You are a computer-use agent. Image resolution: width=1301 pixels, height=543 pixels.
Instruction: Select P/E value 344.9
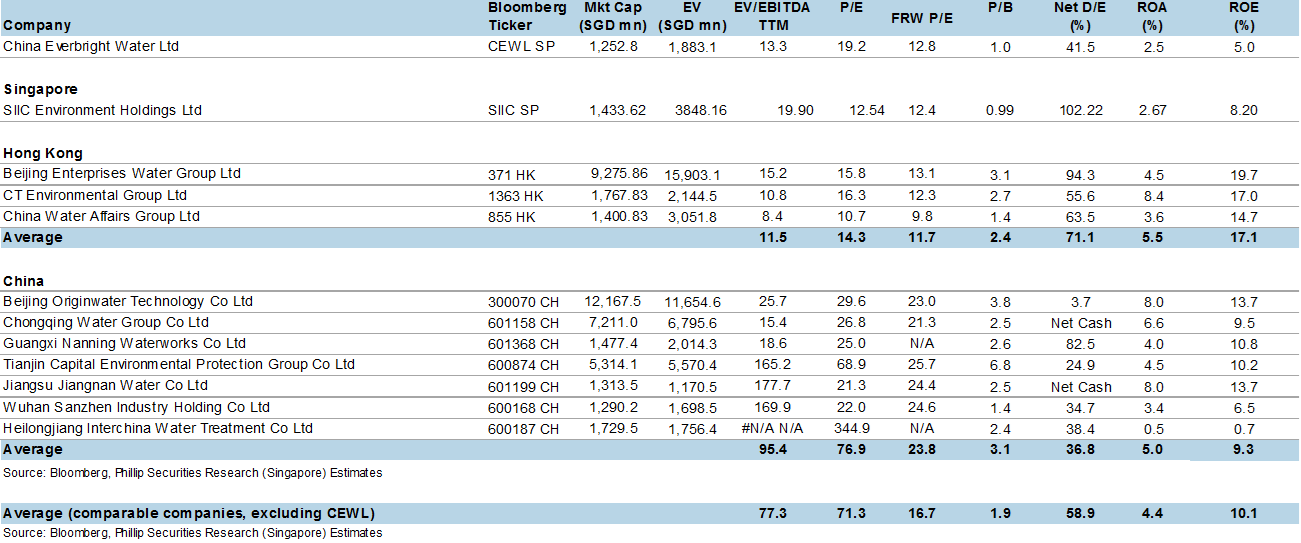tap(852, 429)
